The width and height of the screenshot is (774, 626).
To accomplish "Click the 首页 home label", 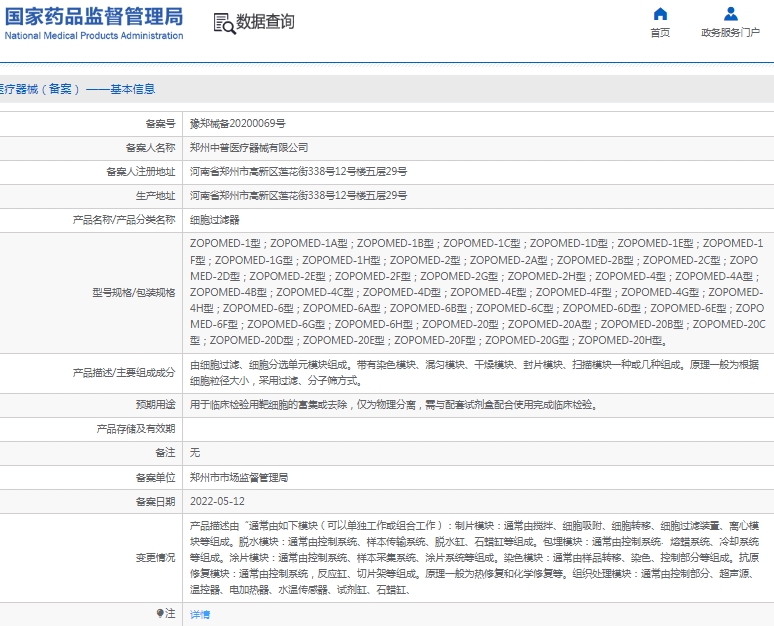I will pyautogui.click(x=660, y=33).
